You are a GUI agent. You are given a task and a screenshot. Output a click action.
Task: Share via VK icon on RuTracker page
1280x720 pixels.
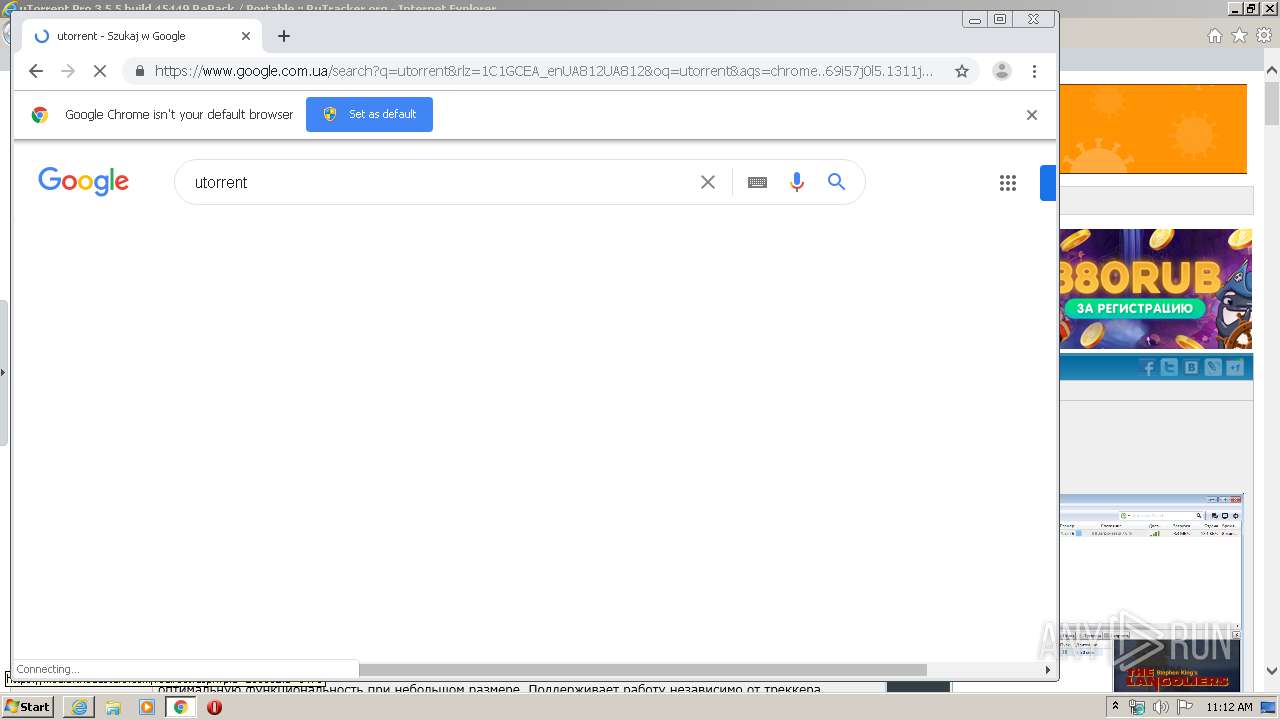pyautogui.click(x=1191, y=368)
